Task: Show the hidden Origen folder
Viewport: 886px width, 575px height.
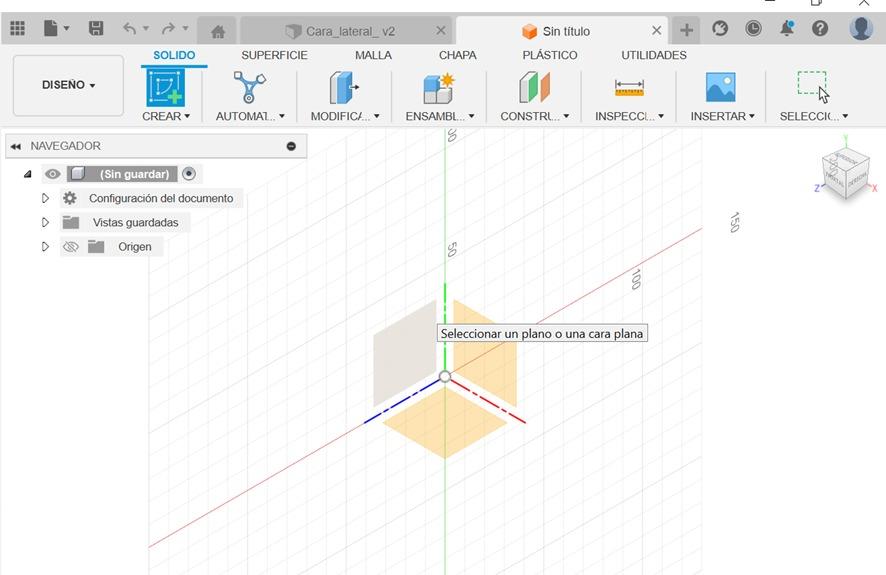Action: pos(71,247)
